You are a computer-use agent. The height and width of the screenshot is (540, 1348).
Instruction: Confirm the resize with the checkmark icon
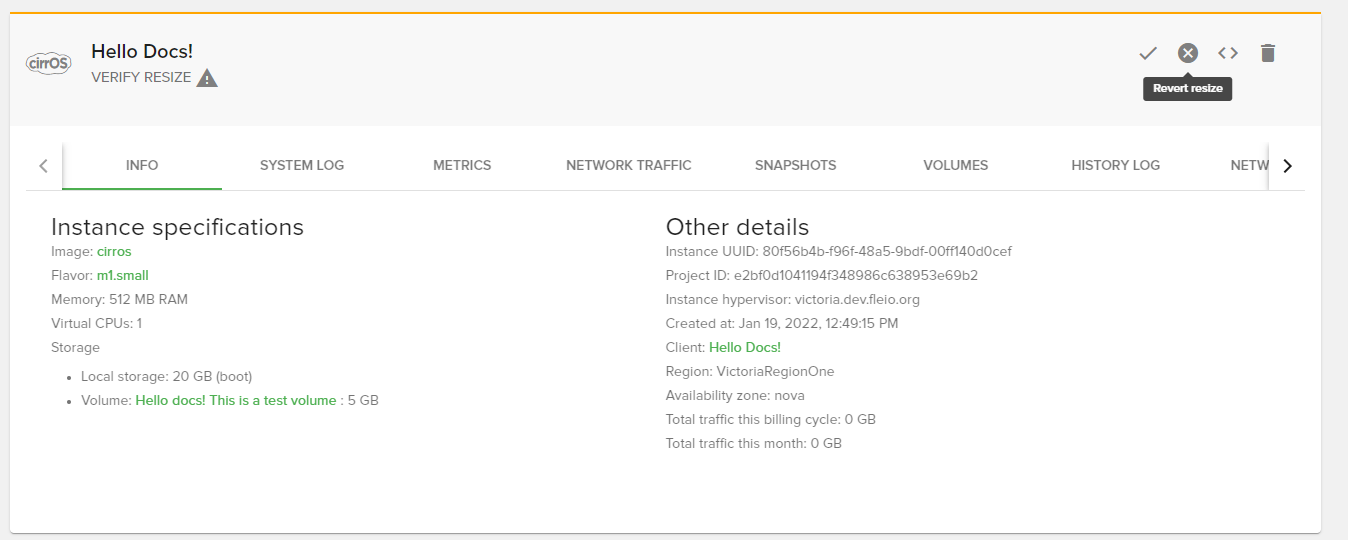click(1147, 53)
